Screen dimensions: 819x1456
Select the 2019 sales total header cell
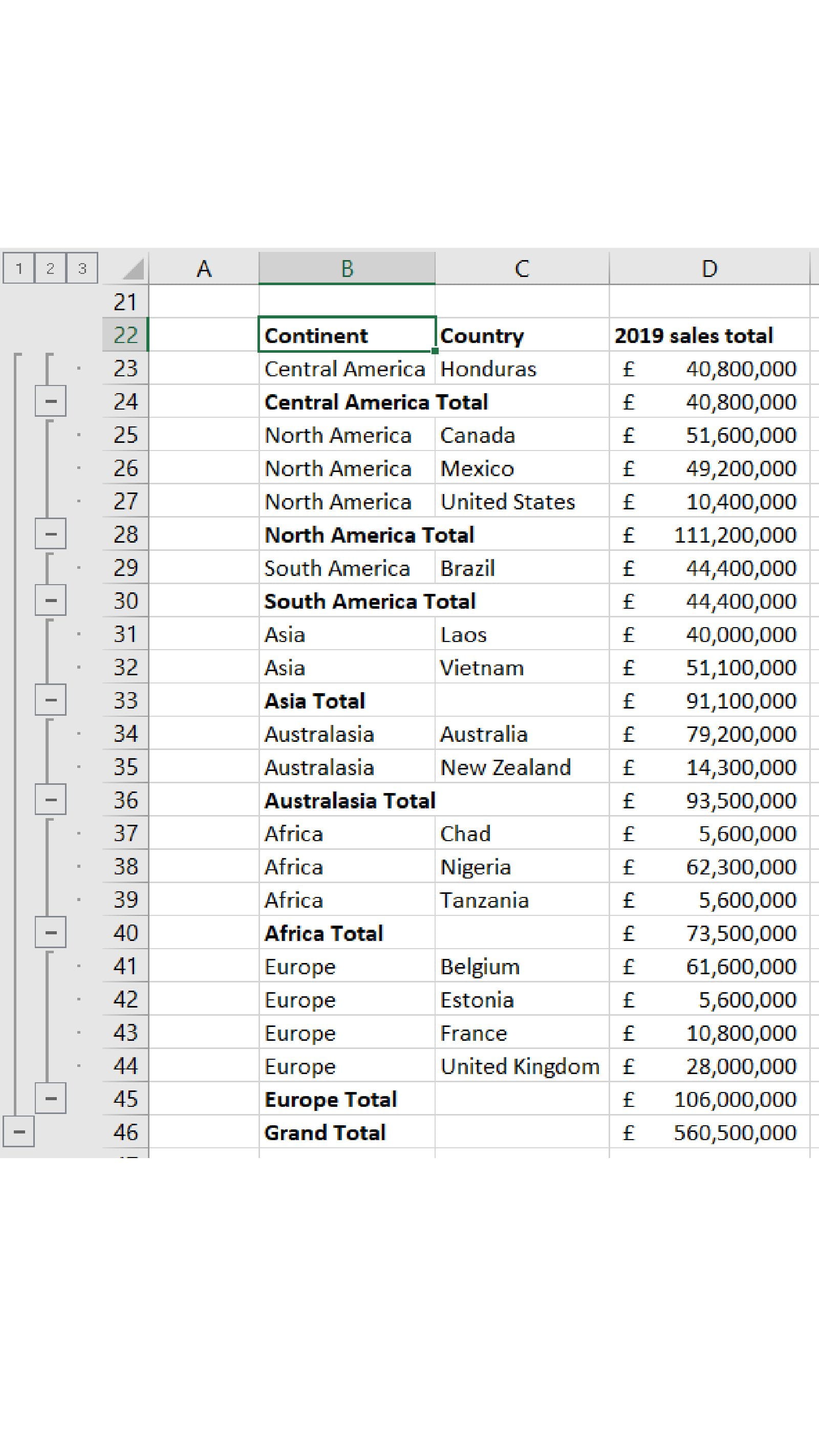(709, 335)
